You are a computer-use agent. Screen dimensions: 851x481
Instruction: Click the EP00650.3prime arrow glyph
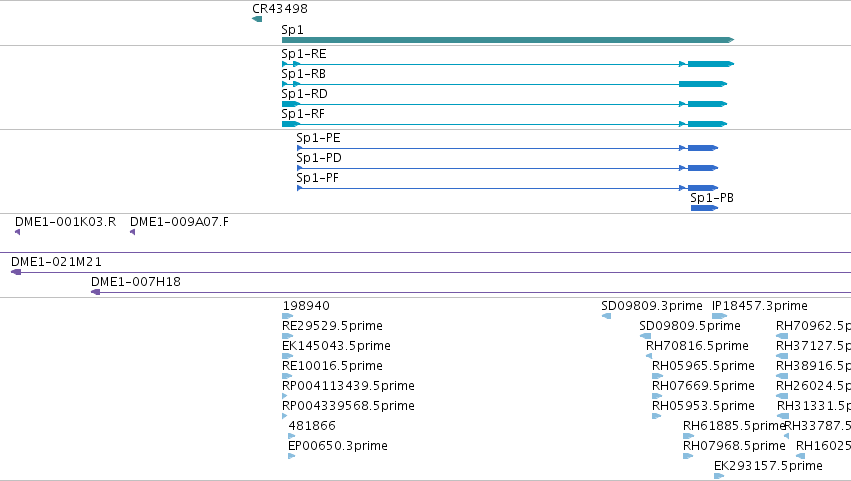click(291, 456)
